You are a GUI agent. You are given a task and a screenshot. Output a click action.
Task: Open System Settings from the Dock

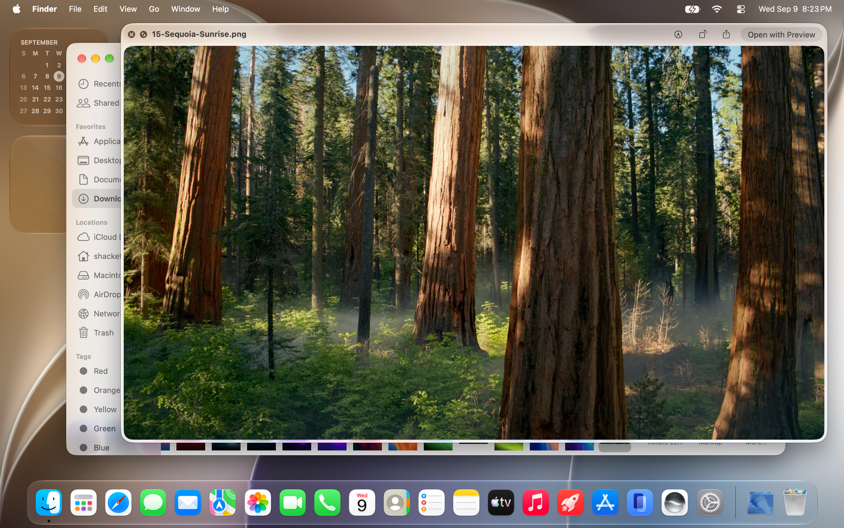click(709, 503)
